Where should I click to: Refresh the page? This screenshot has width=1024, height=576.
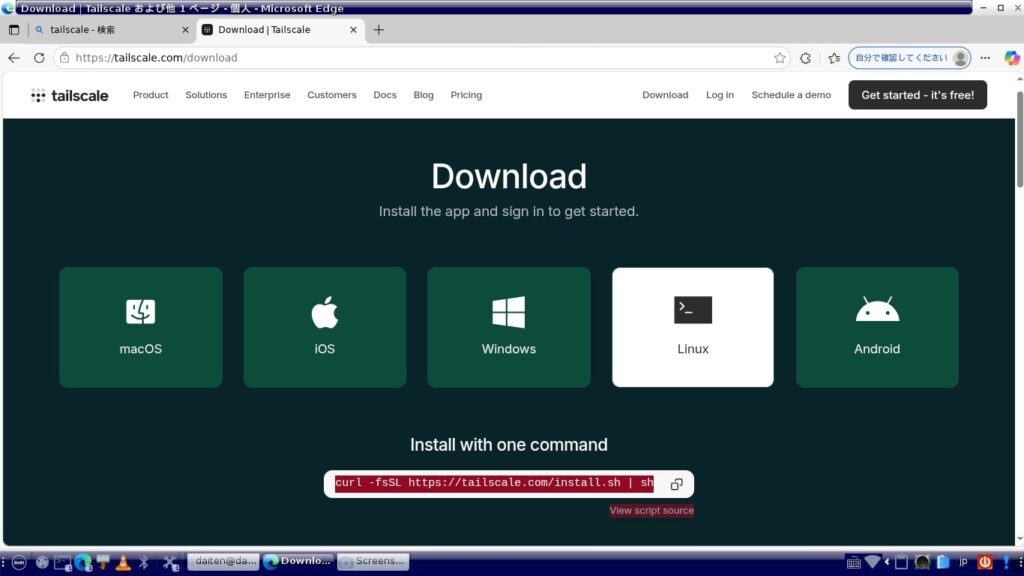tap(39, 58)
